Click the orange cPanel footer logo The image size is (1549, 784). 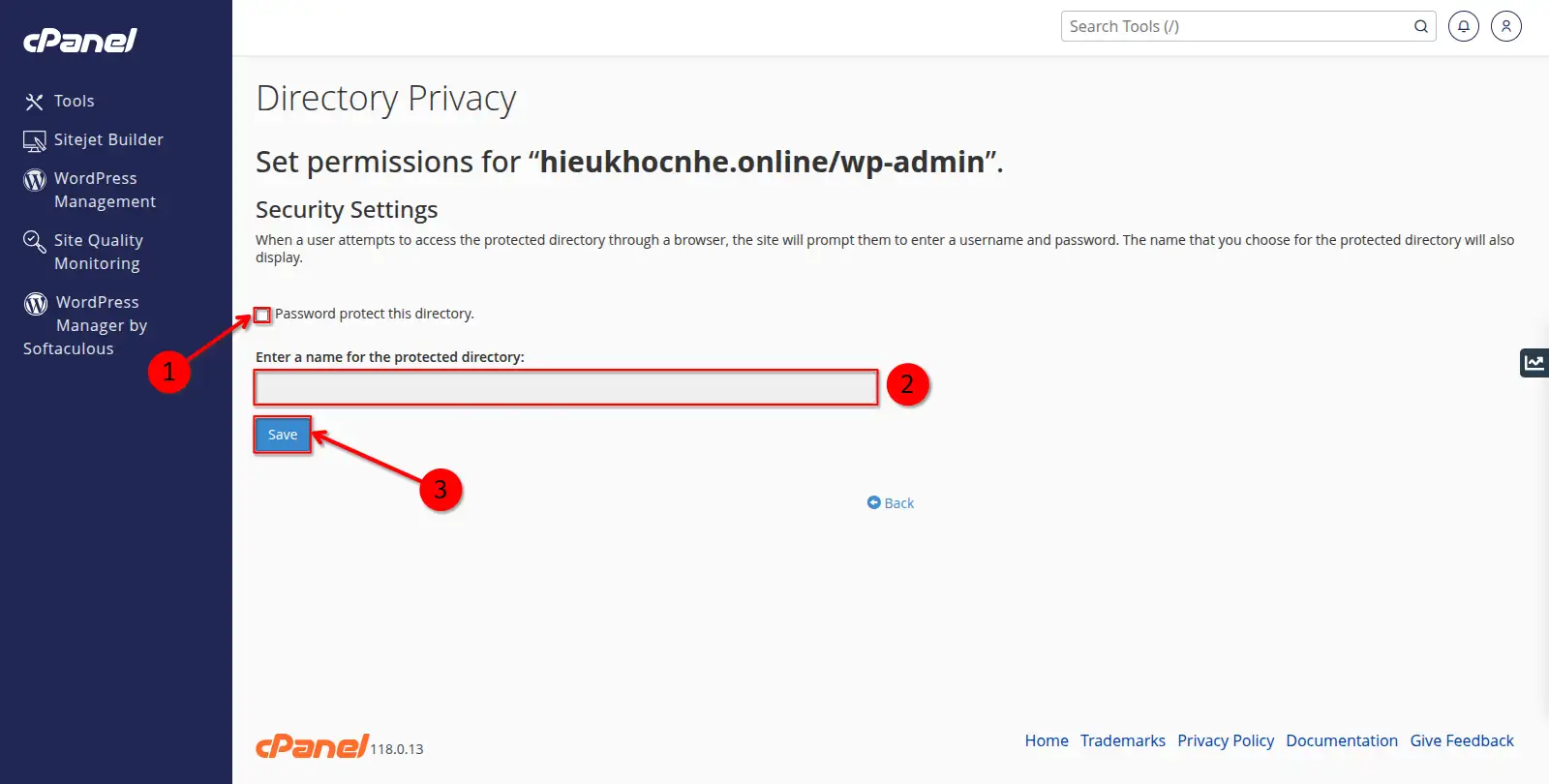[312, 745]
